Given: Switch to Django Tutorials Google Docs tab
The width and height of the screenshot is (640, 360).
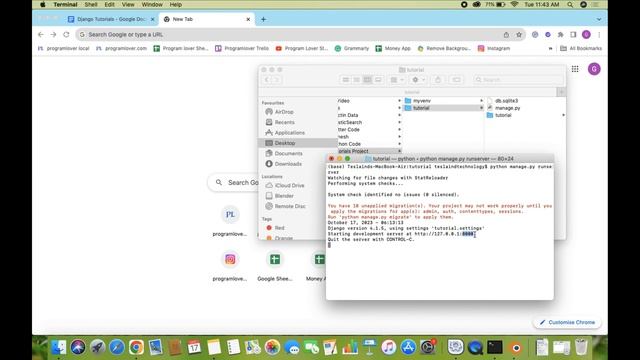Looking at the screenshot, I should pyautogui.click(x=111, y=19).
